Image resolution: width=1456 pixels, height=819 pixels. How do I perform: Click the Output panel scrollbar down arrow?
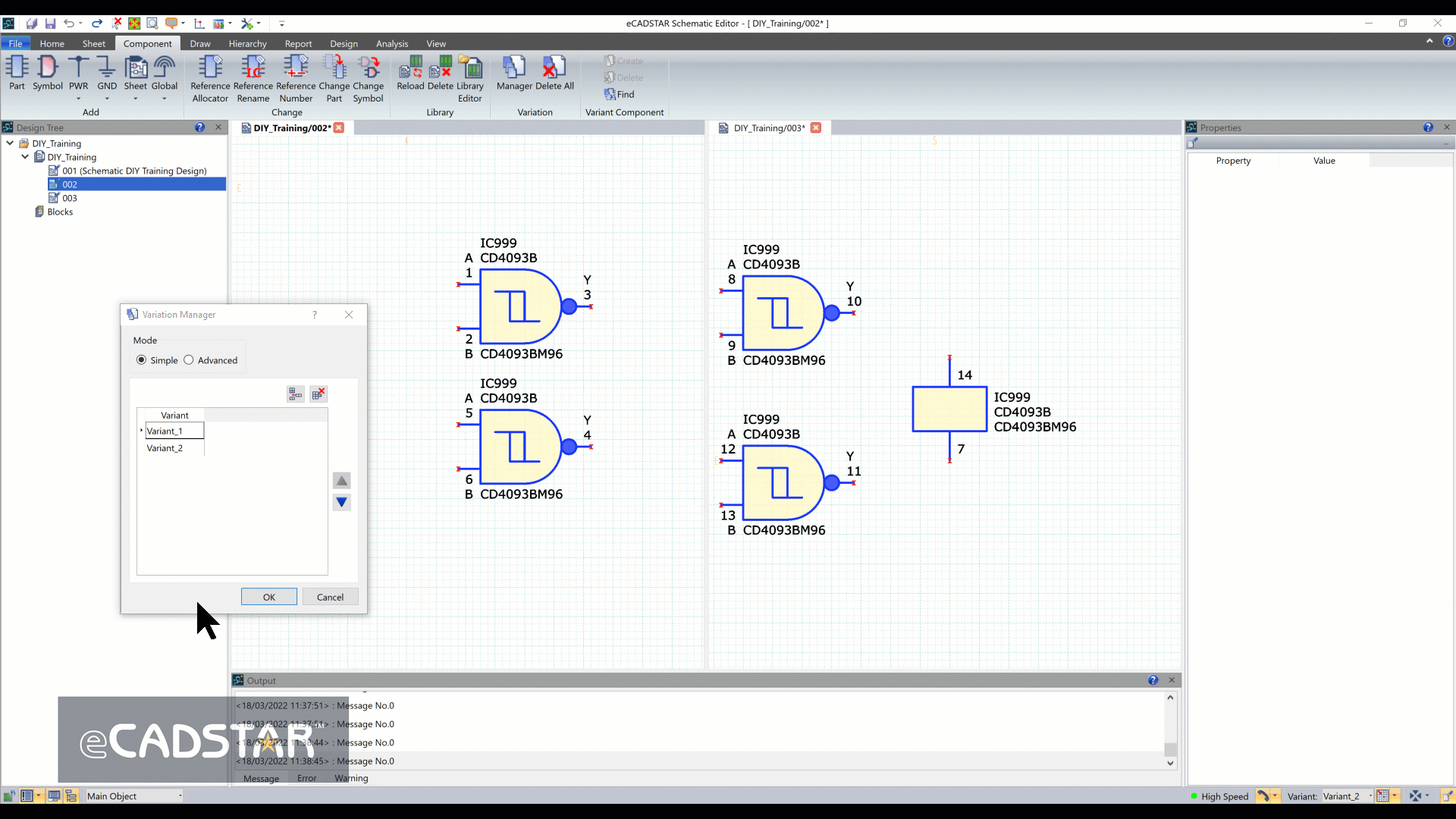coord(1170,764)
